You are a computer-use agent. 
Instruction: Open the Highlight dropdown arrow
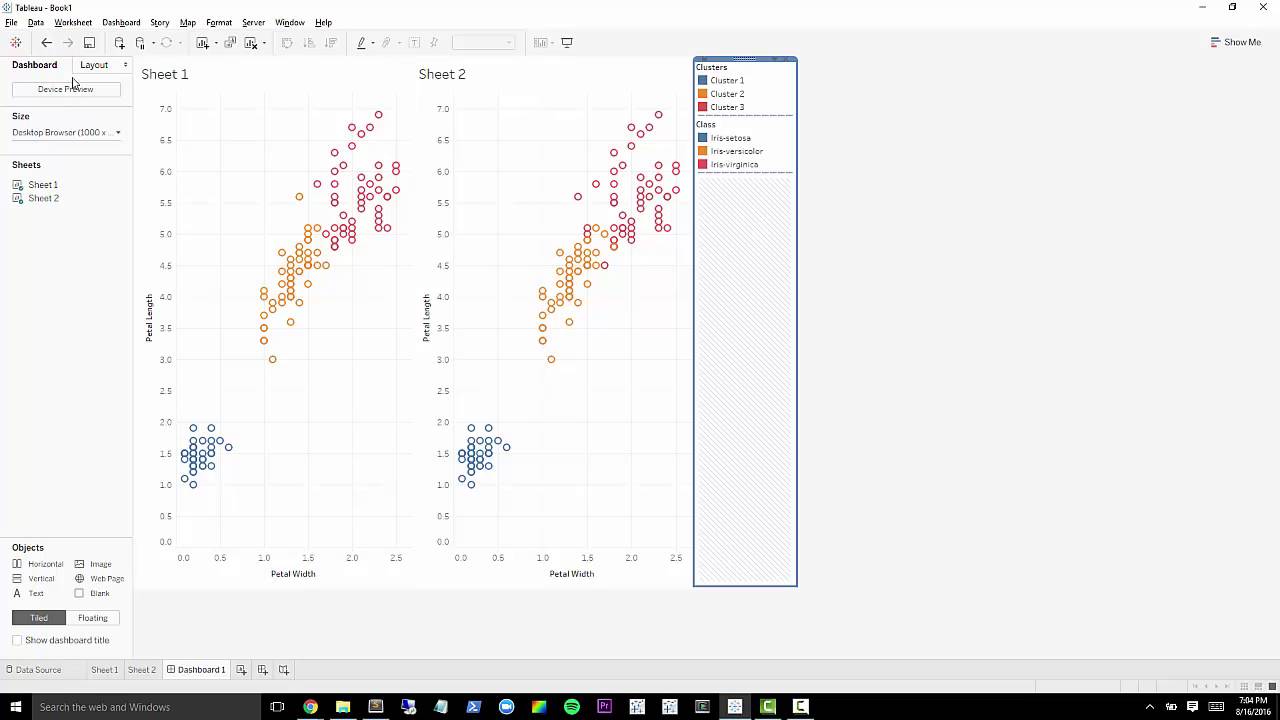click(x=373, y=43)
